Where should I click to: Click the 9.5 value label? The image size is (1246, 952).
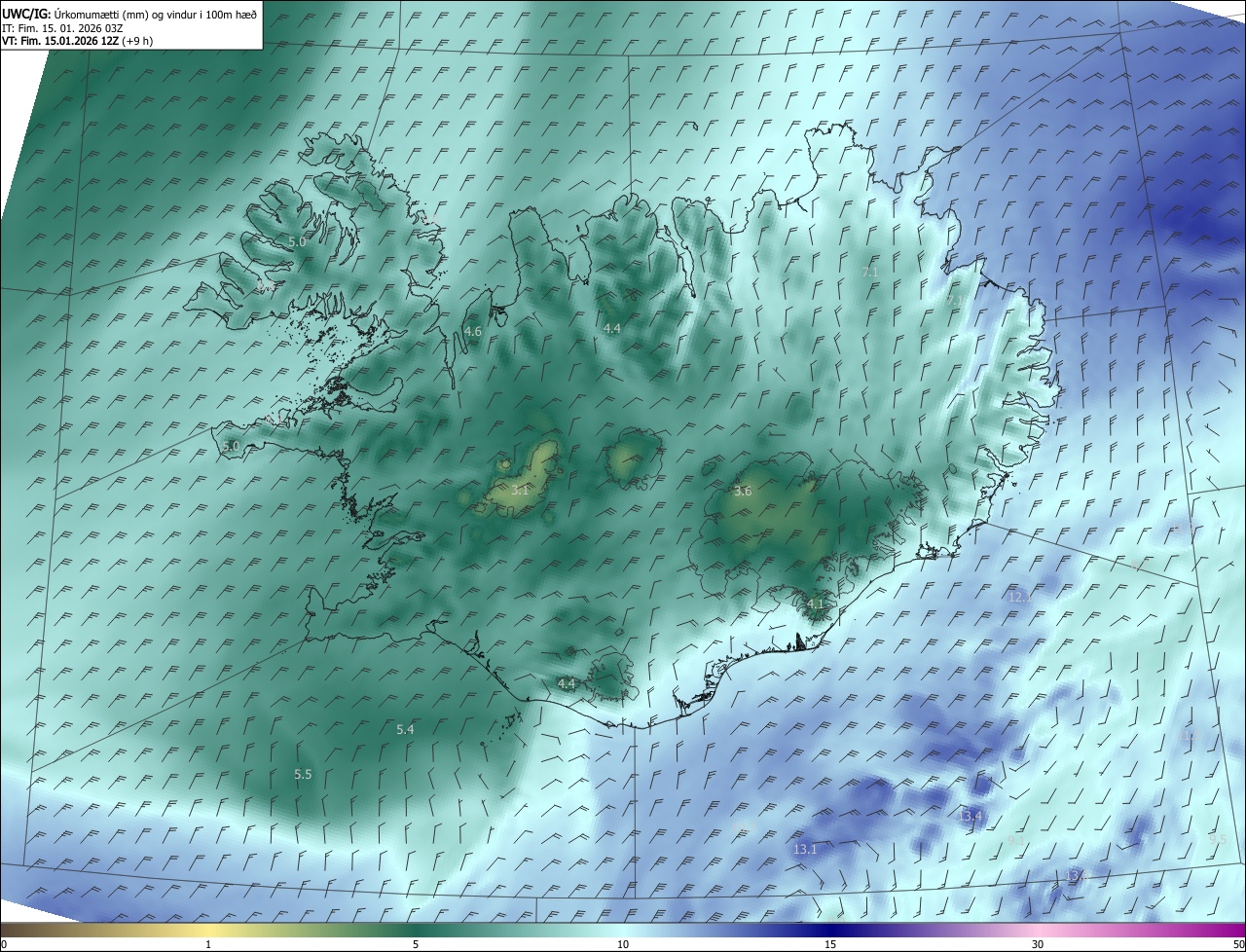pyautogui.click(x=1217, y=838)
